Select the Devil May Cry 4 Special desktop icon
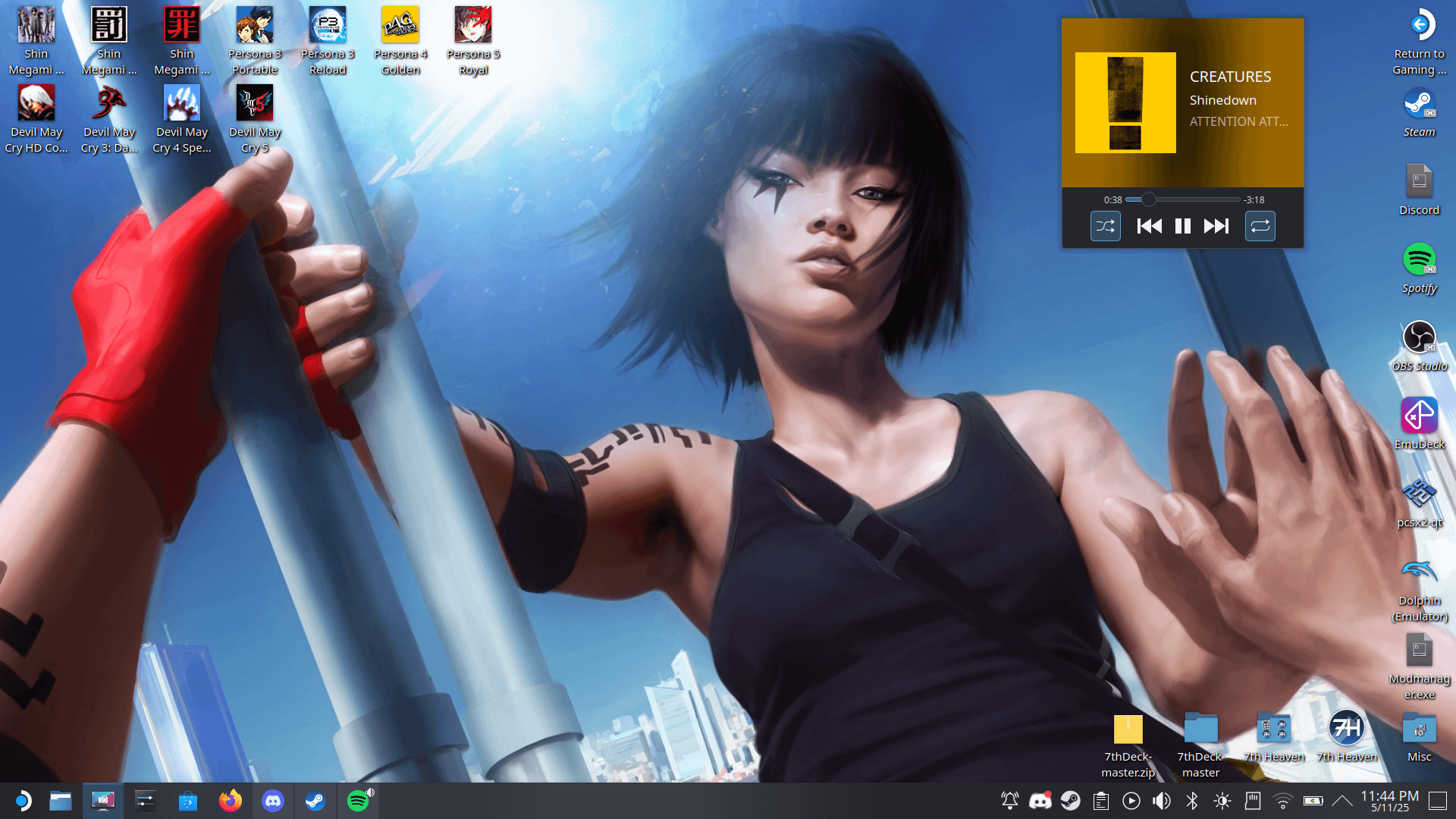Viewport: 1456px width, 819px height. coord(182,119)
